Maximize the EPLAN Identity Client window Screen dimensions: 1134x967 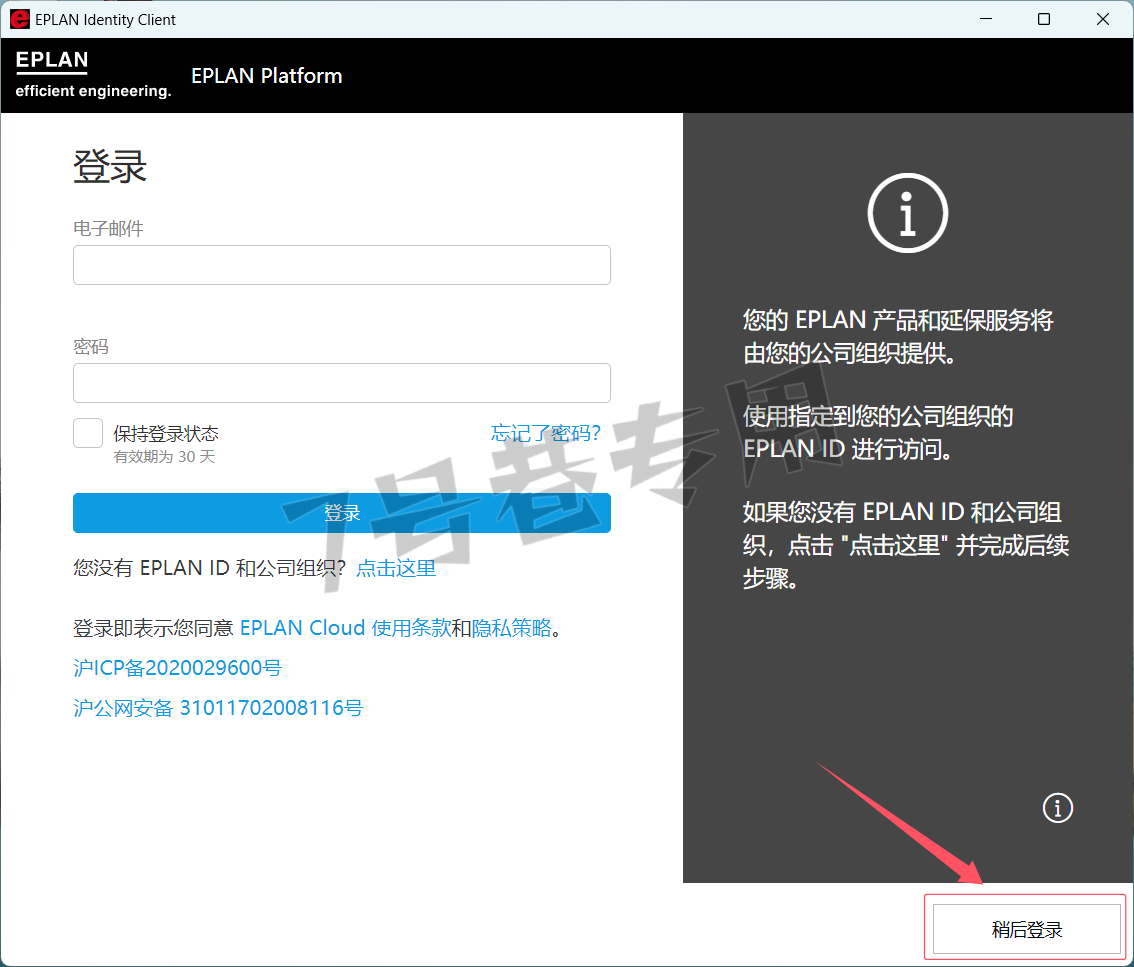tap(1044, 19)
